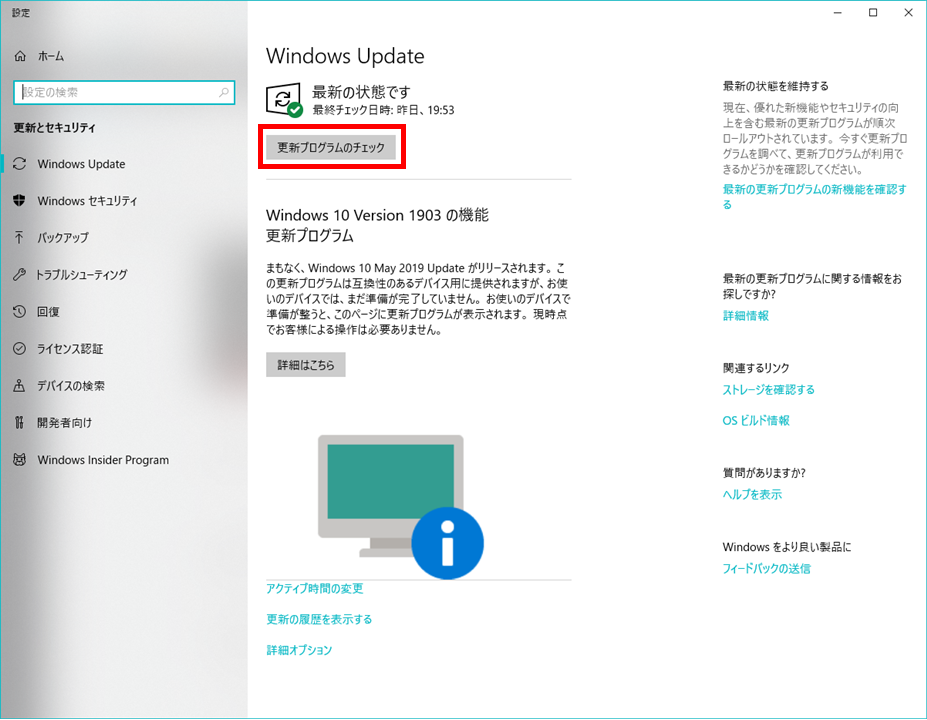This screenshot has height=720, width=927.
Task: Click ヘルプを表示 link
Action: point(752,494)
